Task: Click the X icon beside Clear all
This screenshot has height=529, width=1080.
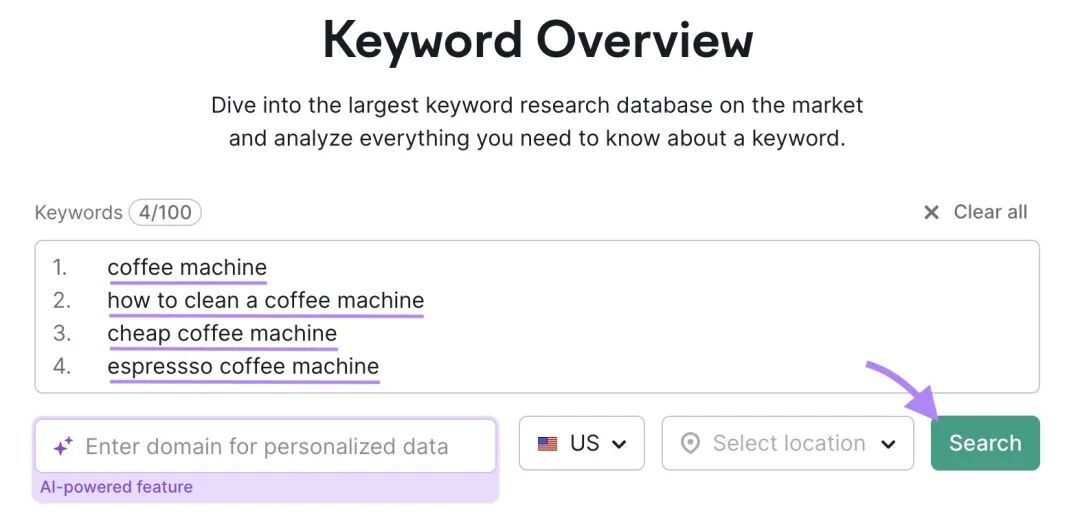Action: click(x=931, y=213)
